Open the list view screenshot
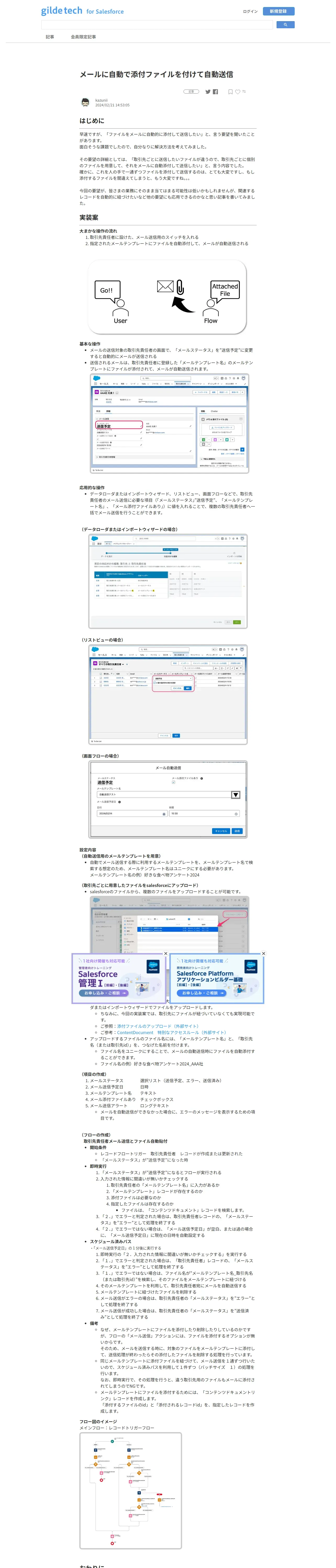336x1568 pixels. point(168,695)
